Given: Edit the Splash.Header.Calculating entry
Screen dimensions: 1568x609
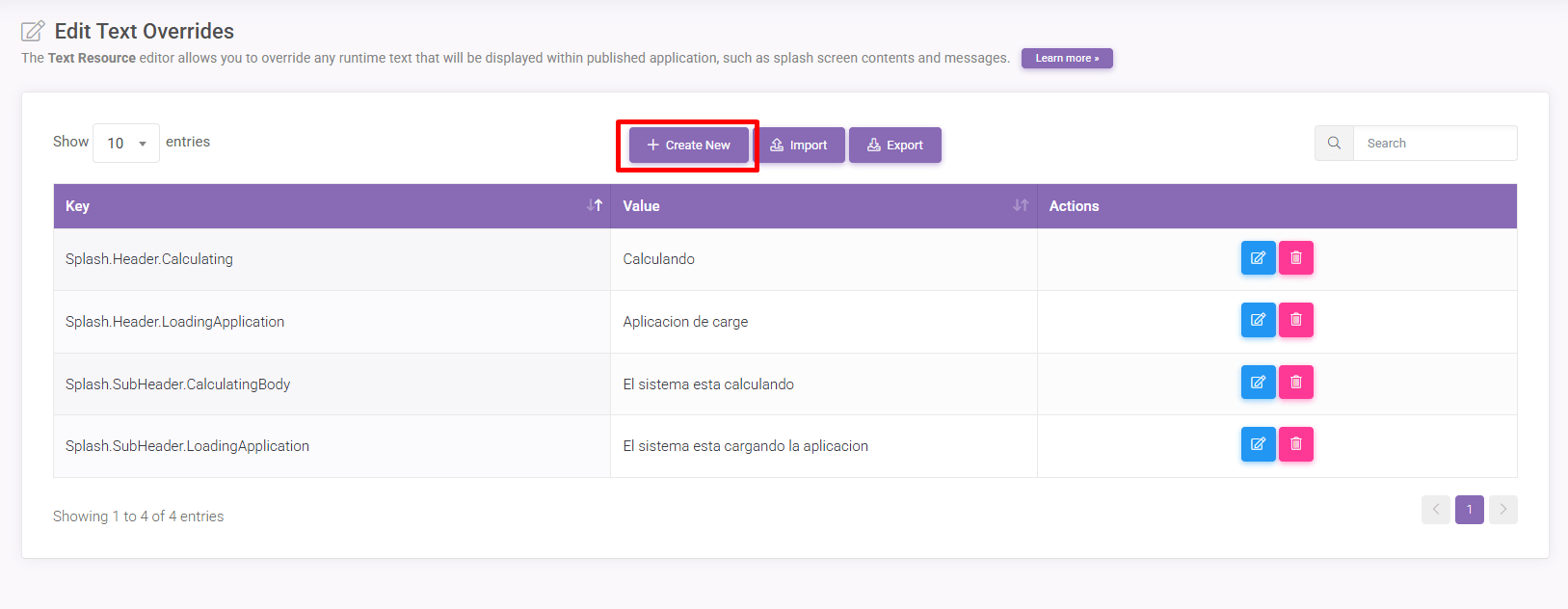Looking at the screenshot, I should click(1258, 258).
